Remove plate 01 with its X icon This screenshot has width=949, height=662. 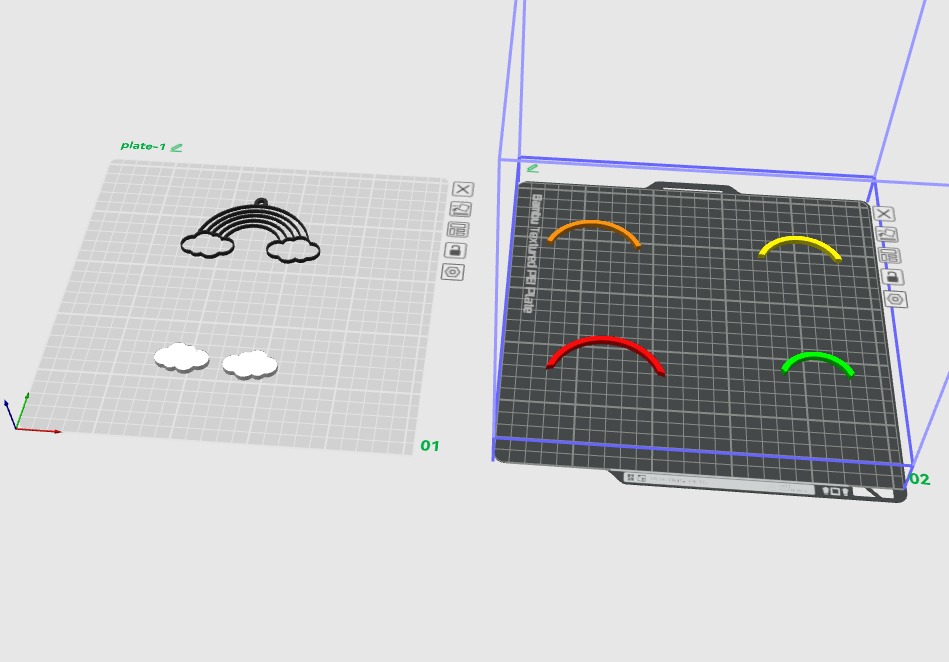(x=463, y=189)
